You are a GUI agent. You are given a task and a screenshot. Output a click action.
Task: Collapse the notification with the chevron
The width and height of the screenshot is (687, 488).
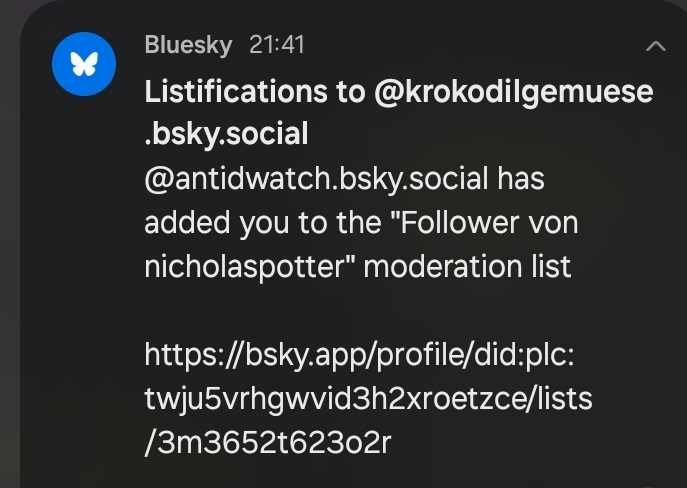point(656,46)
